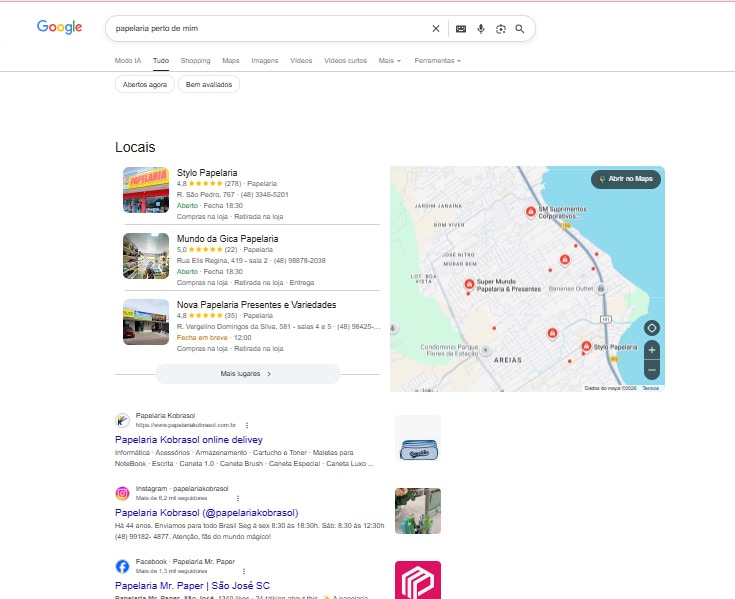735x599 pixels.
Task: Open Papelaria Kobrasol online delivey link
Action: click(x=188, y=440)
